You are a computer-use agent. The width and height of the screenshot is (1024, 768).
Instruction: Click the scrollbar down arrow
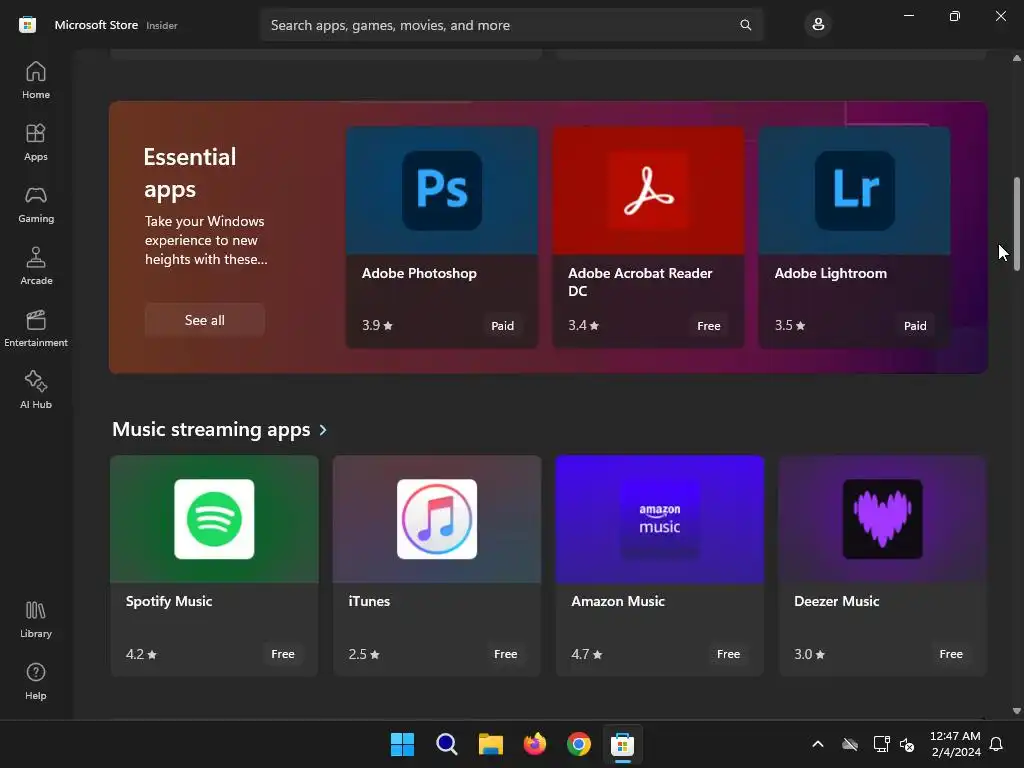pyautogui.click(x=1017, y=711)
